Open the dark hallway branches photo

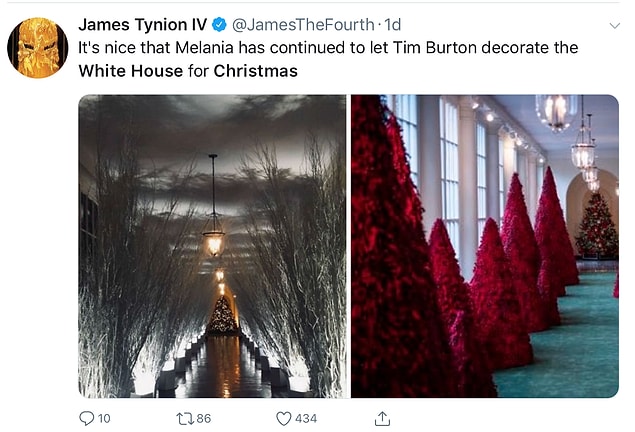(212, 246)
